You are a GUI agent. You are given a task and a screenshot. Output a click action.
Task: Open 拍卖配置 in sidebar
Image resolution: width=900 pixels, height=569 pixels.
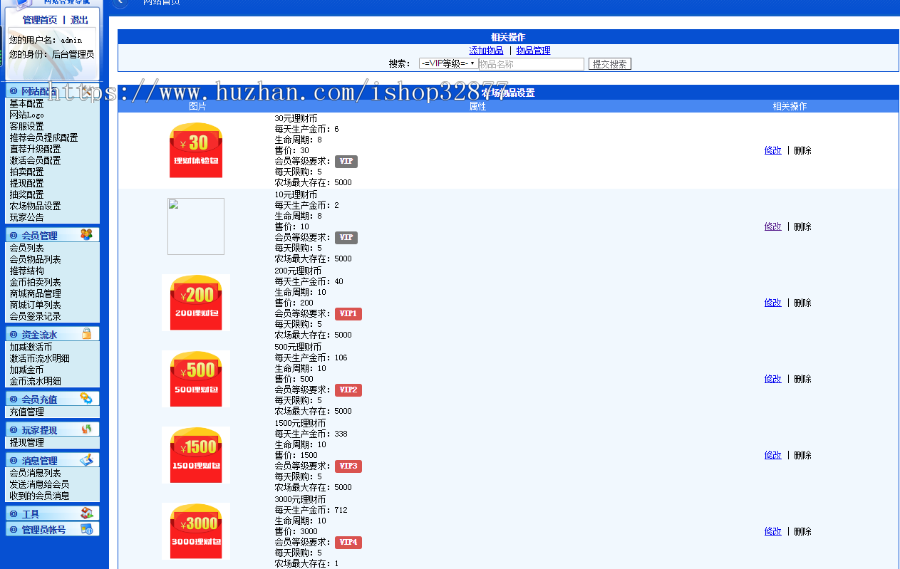[26, 172]
